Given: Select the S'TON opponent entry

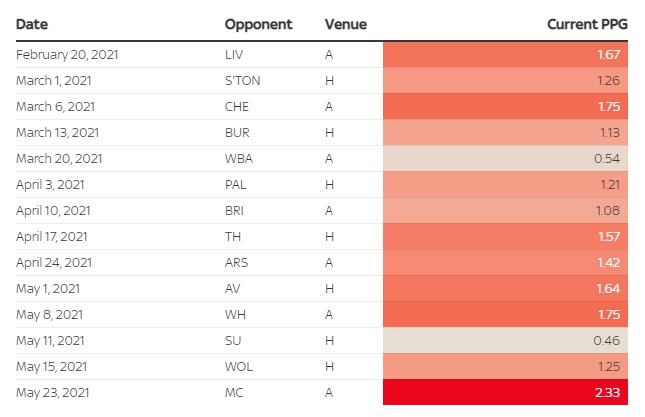Looking at the screenshot, I should point(241,80).
